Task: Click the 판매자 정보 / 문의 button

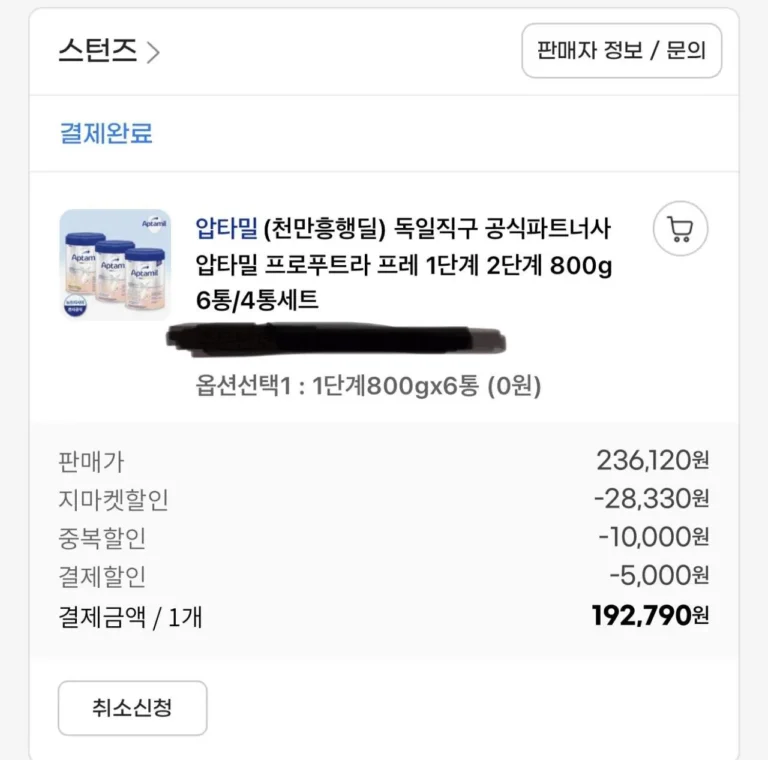Action: pos(622,50)
